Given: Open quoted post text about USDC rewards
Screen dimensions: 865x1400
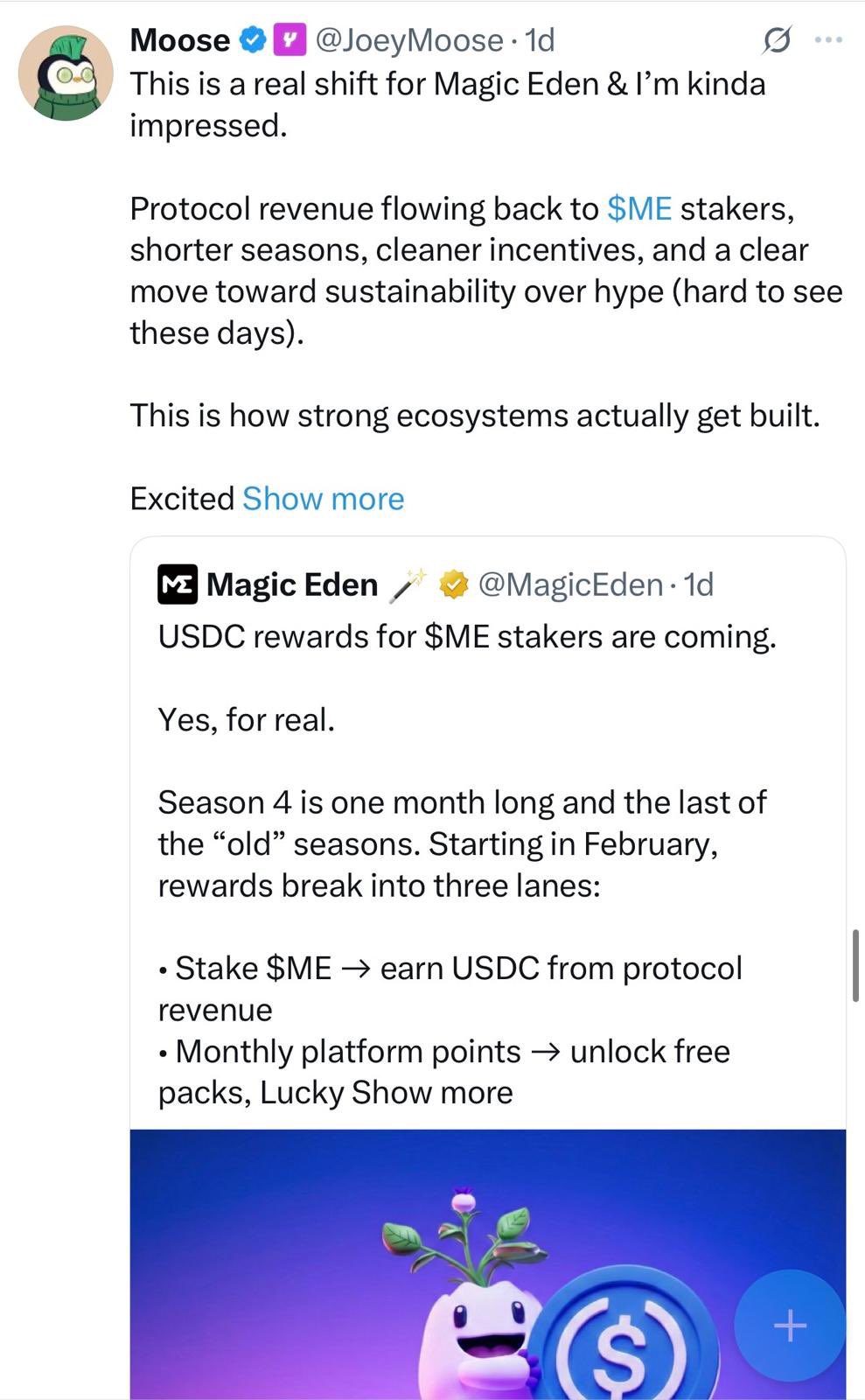Looking at the screenshot, I should coord(466,637).
